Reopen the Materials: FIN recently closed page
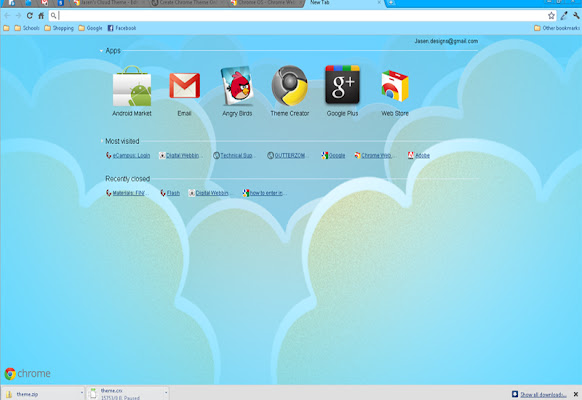The width and height of the screenshot is (582, 400). (126, 193)
